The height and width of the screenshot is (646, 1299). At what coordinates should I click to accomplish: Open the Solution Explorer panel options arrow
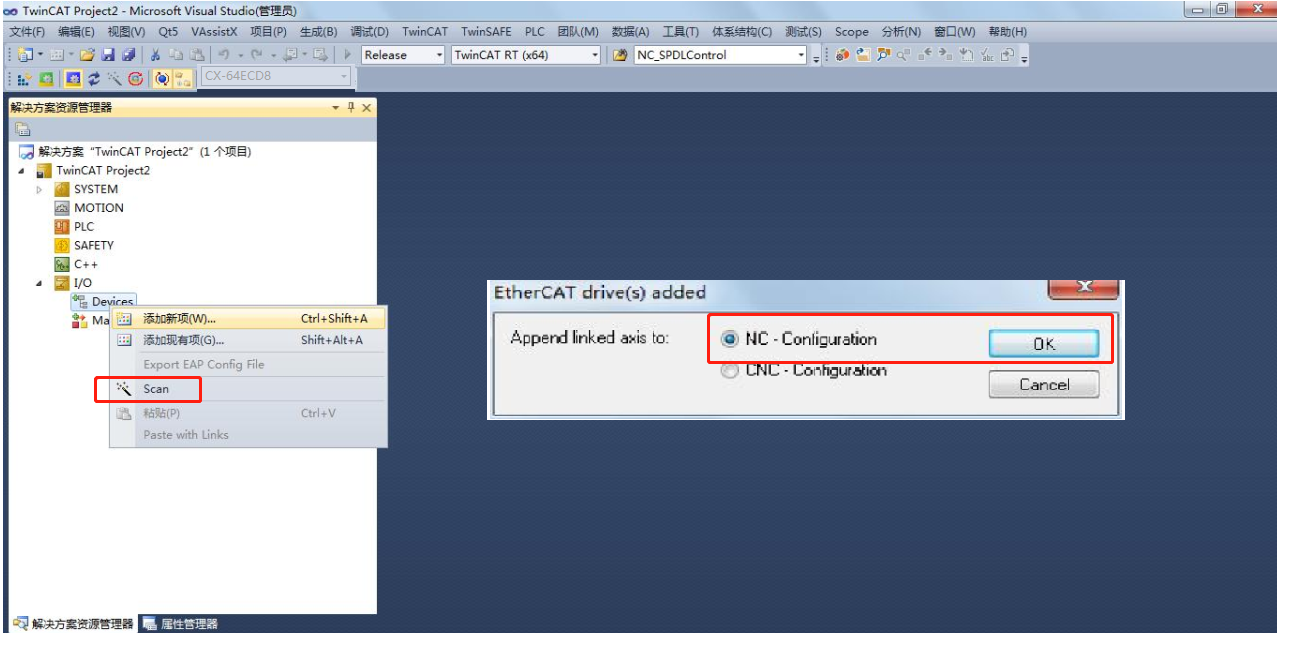click(336, 108)
